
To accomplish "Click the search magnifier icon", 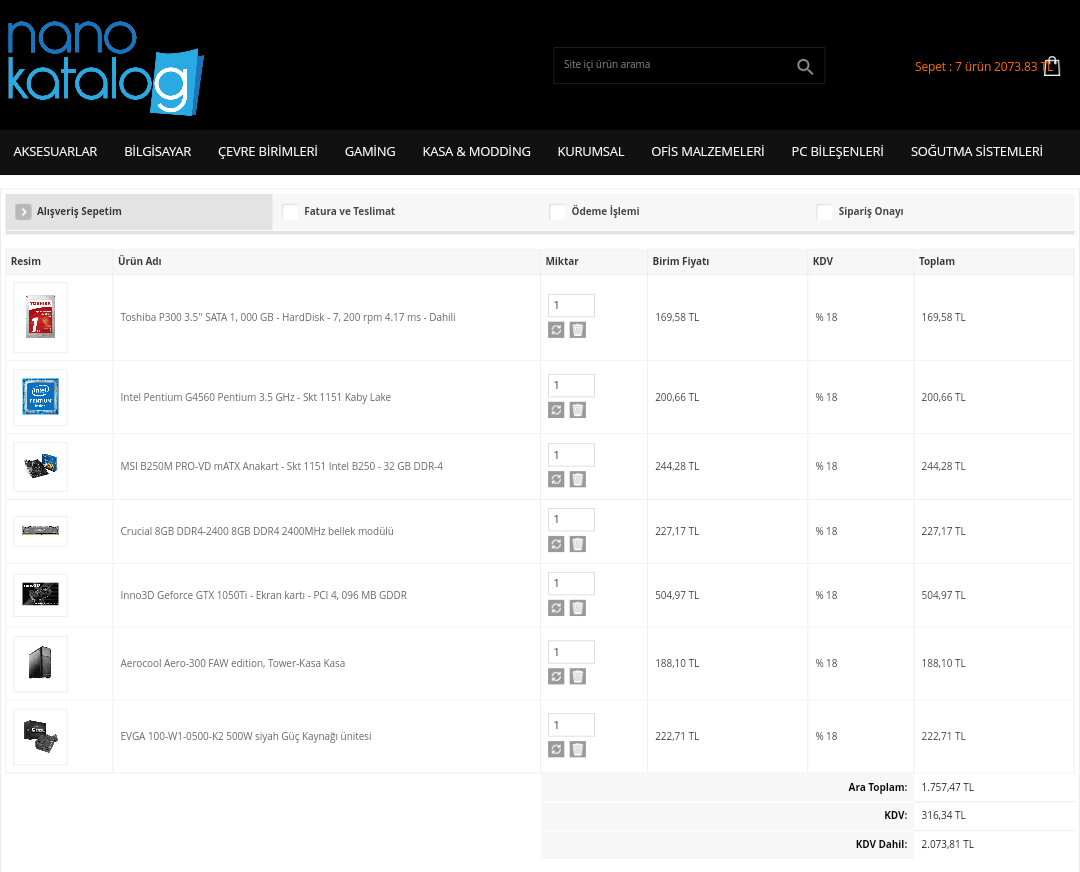I will point(804,66).
